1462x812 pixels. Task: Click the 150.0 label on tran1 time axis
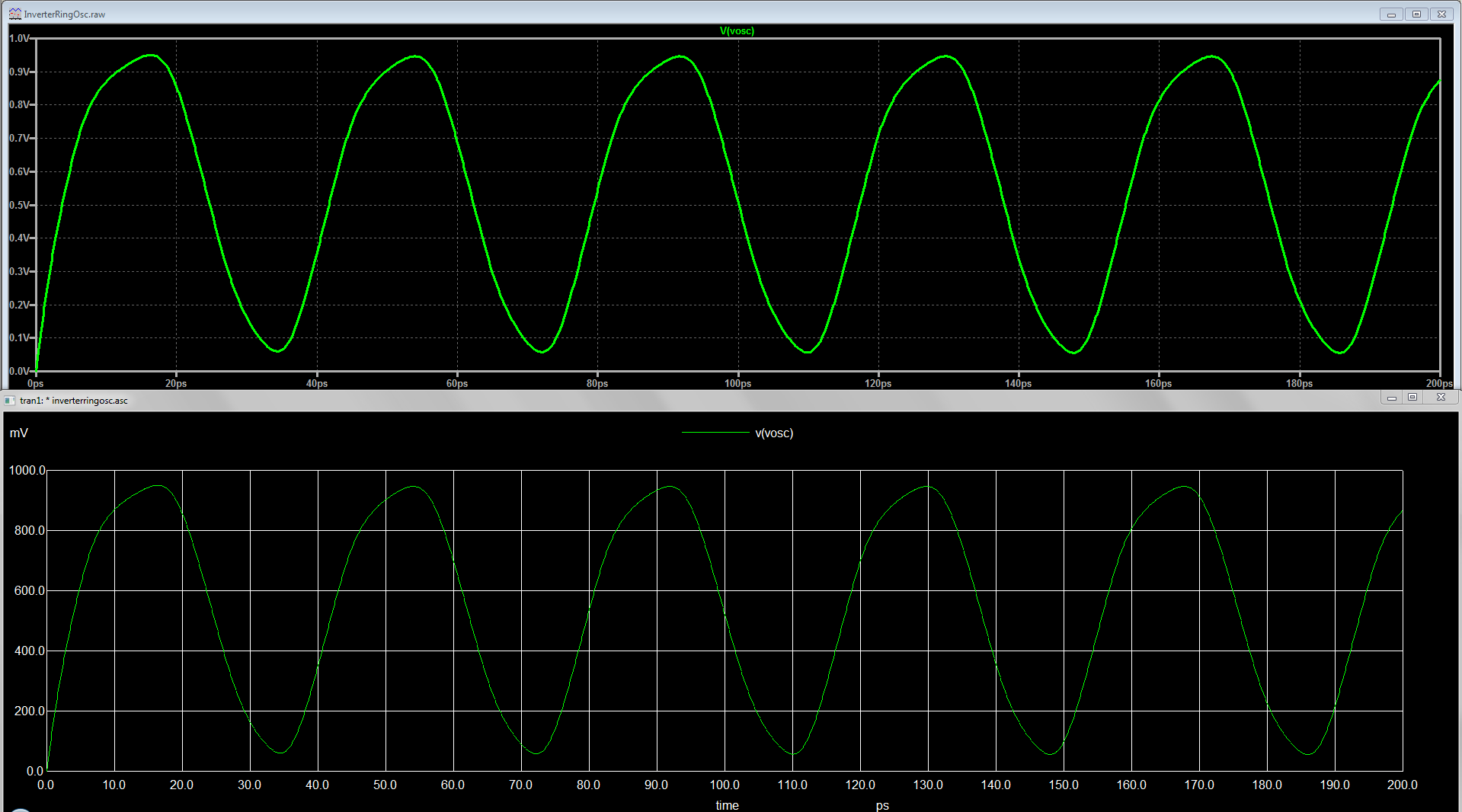tap(1064, 785)
